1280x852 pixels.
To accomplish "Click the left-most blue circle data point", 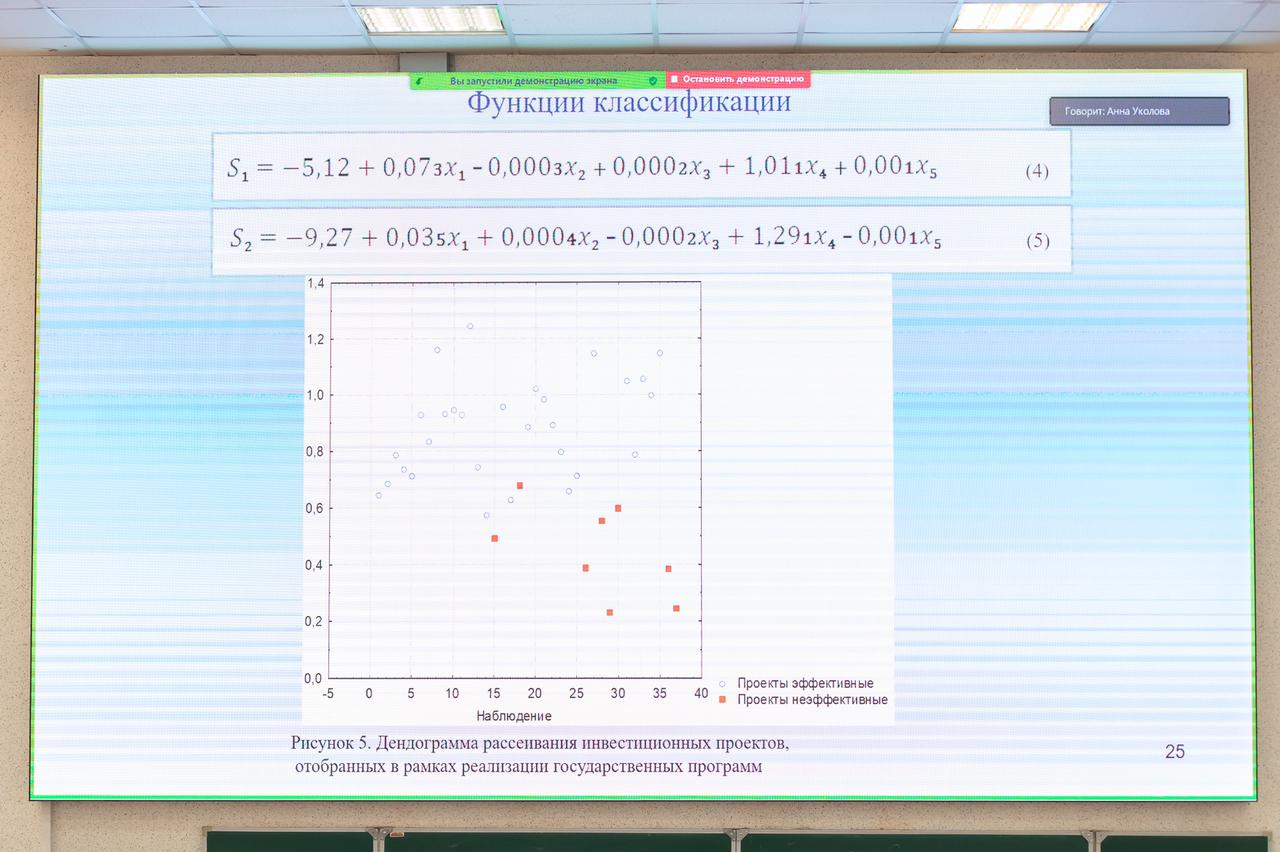I will [x=378, y=495].
